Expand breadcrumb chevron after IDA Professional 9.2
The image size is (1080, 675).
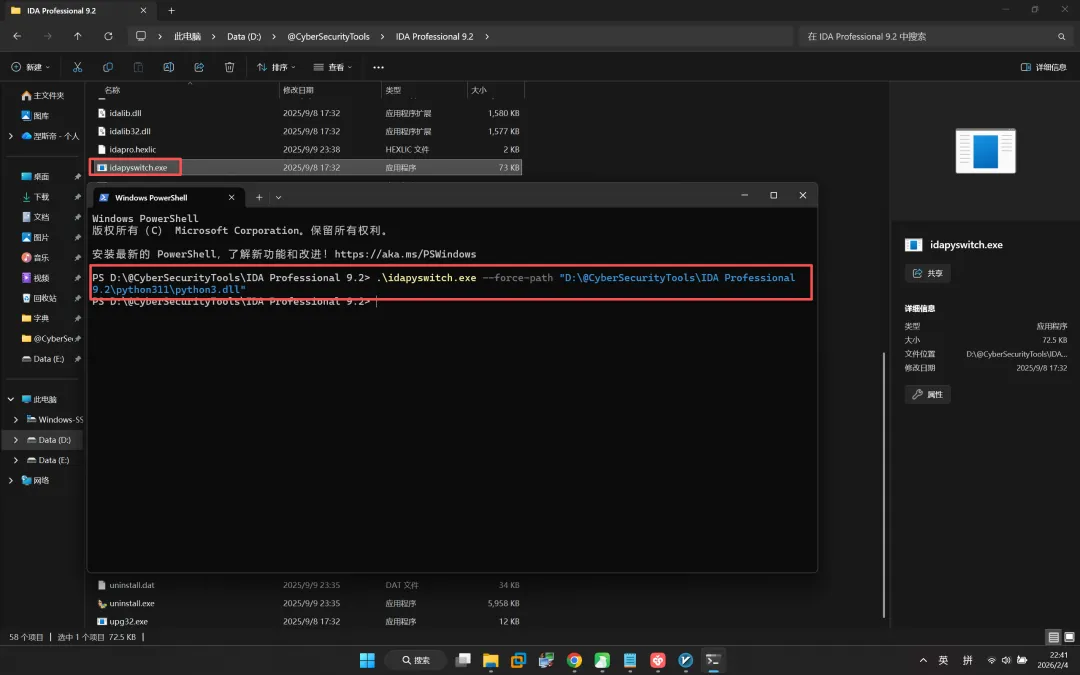click(487, 37)
